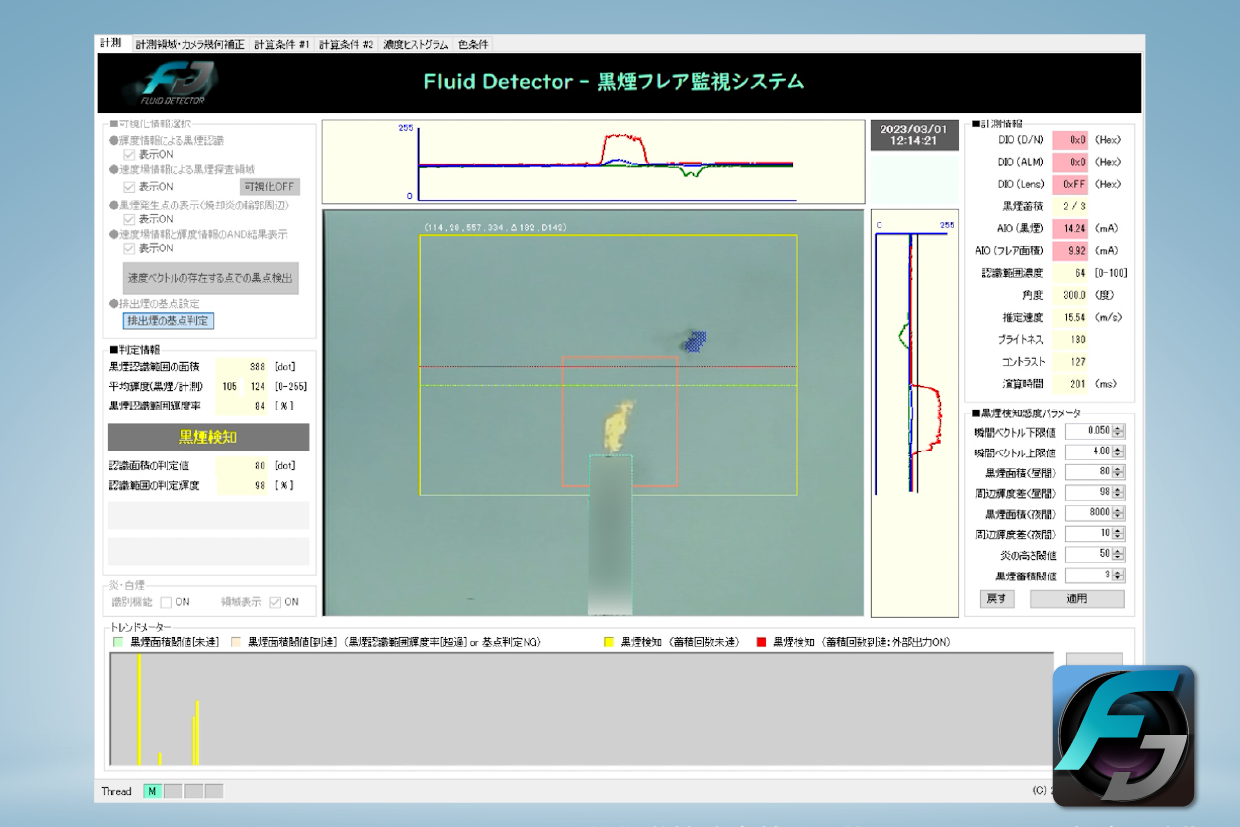Enable the 識別機能 ON checkbox

pos(166,602)
